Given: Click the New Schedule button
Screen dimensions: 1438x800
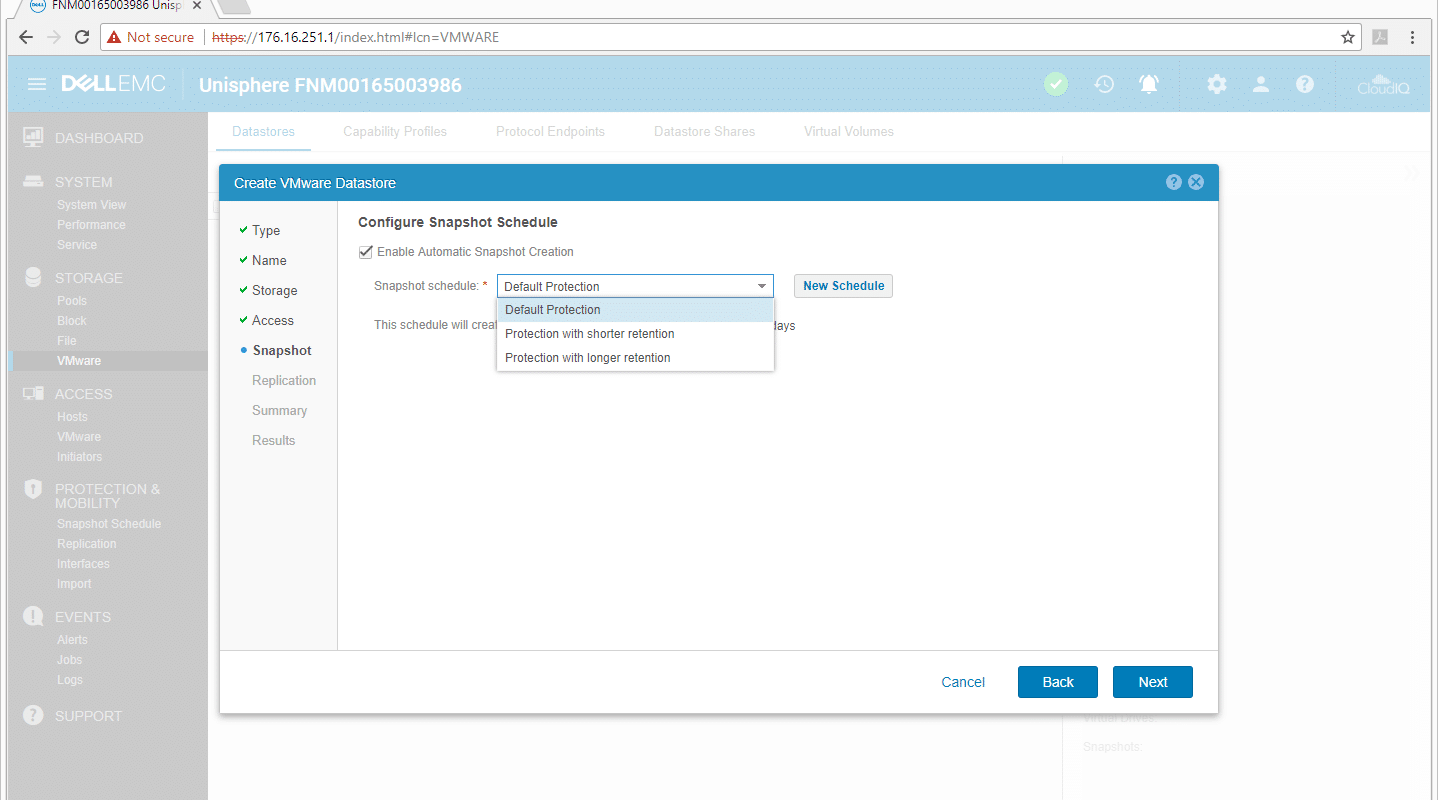Looking at the screenshot, I should [843, 286].
